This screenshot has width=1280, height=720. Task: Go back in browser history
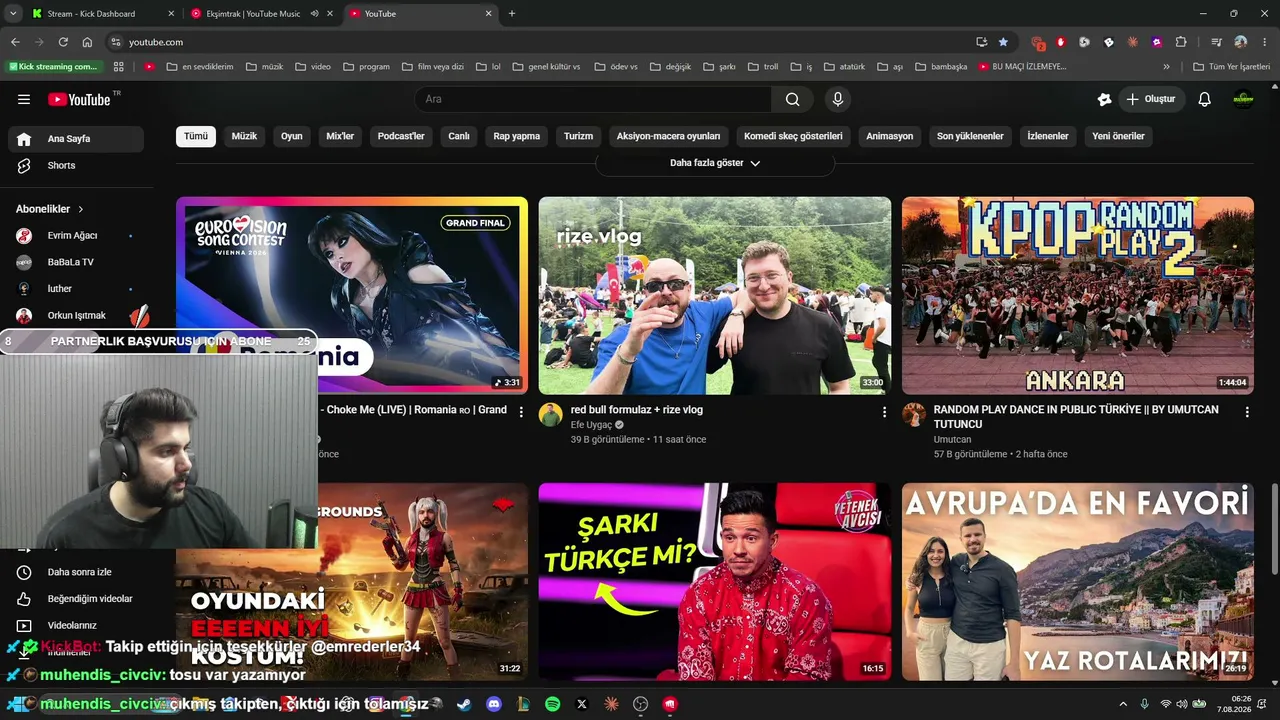[15, 42]
